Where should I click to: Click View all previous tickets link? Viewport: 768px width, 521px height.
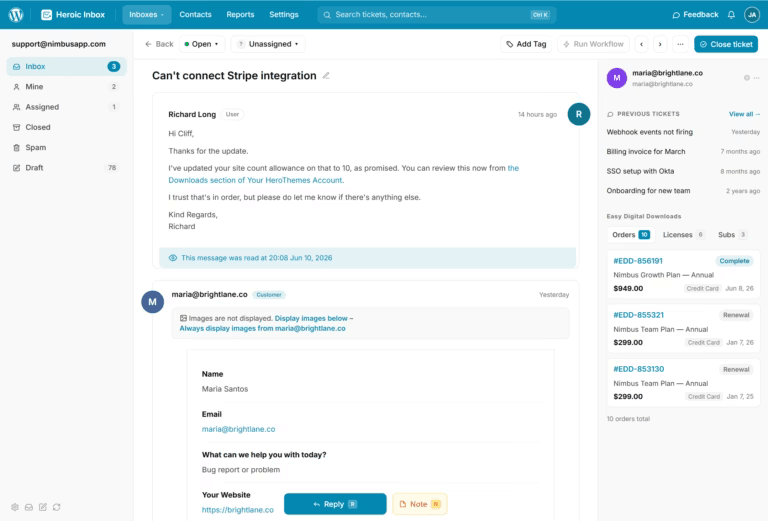coord(744,114)
